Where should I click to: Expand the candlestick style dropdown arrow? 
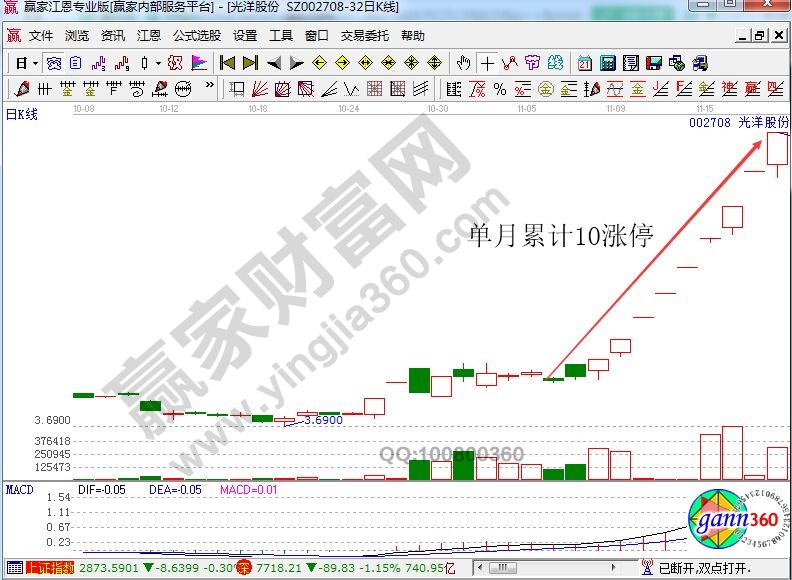pos(159,62)
